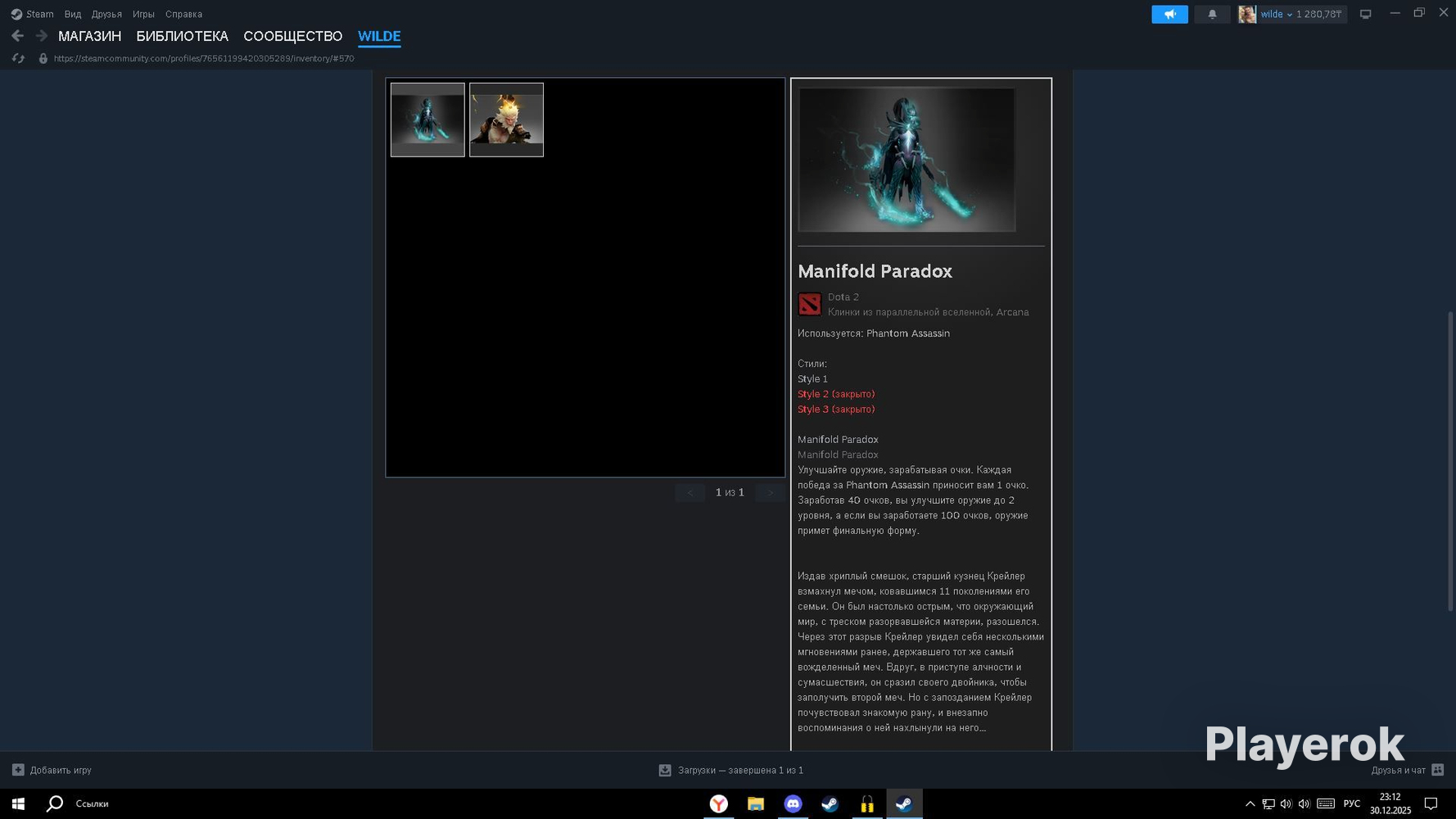The width and height of the screenshot is (1456, 819).
Task: Expand the wilde account dropdown
Action: click(x=1276, y=14)
